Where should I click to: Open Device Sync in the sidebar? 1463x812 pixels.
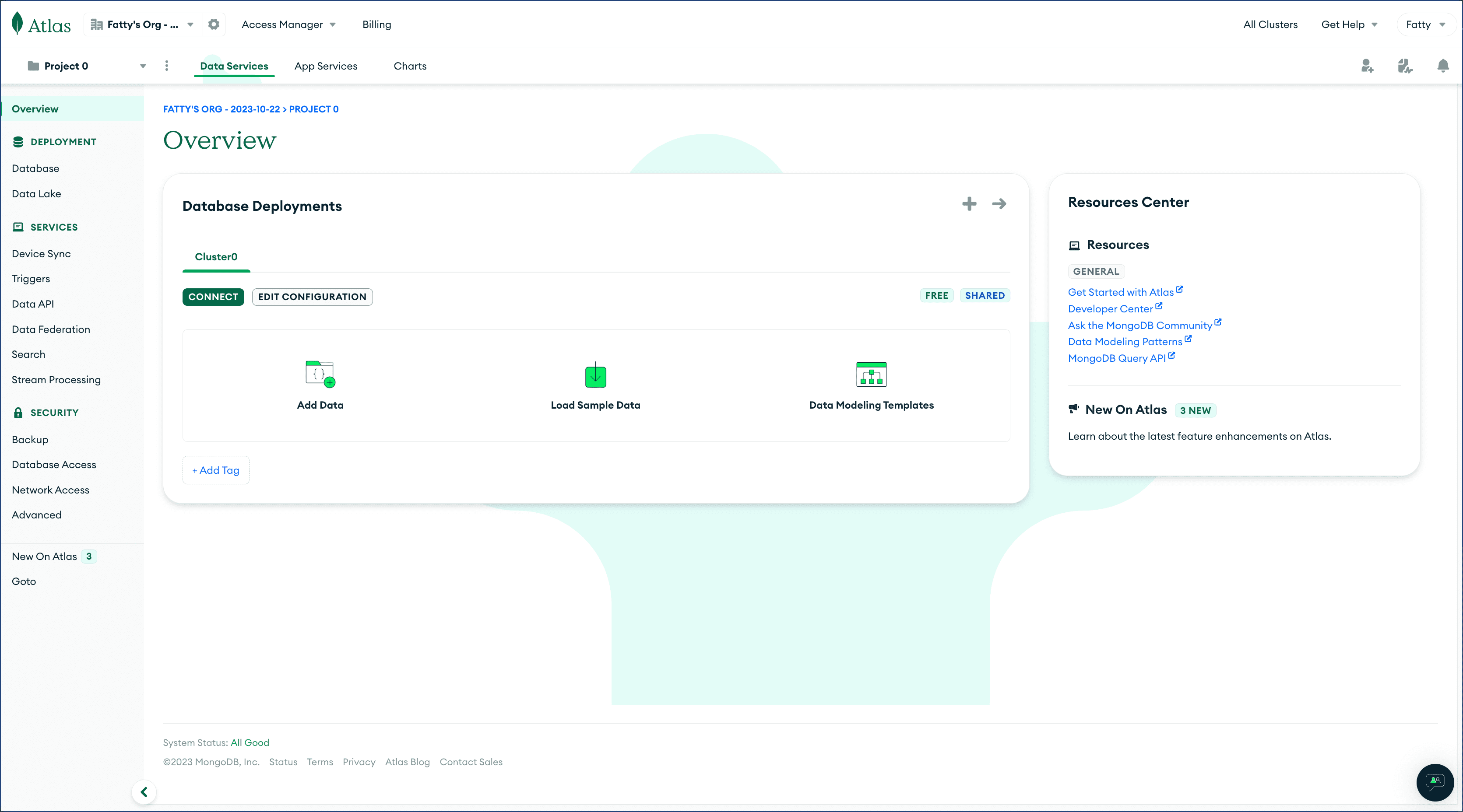[x=41, y=254]
